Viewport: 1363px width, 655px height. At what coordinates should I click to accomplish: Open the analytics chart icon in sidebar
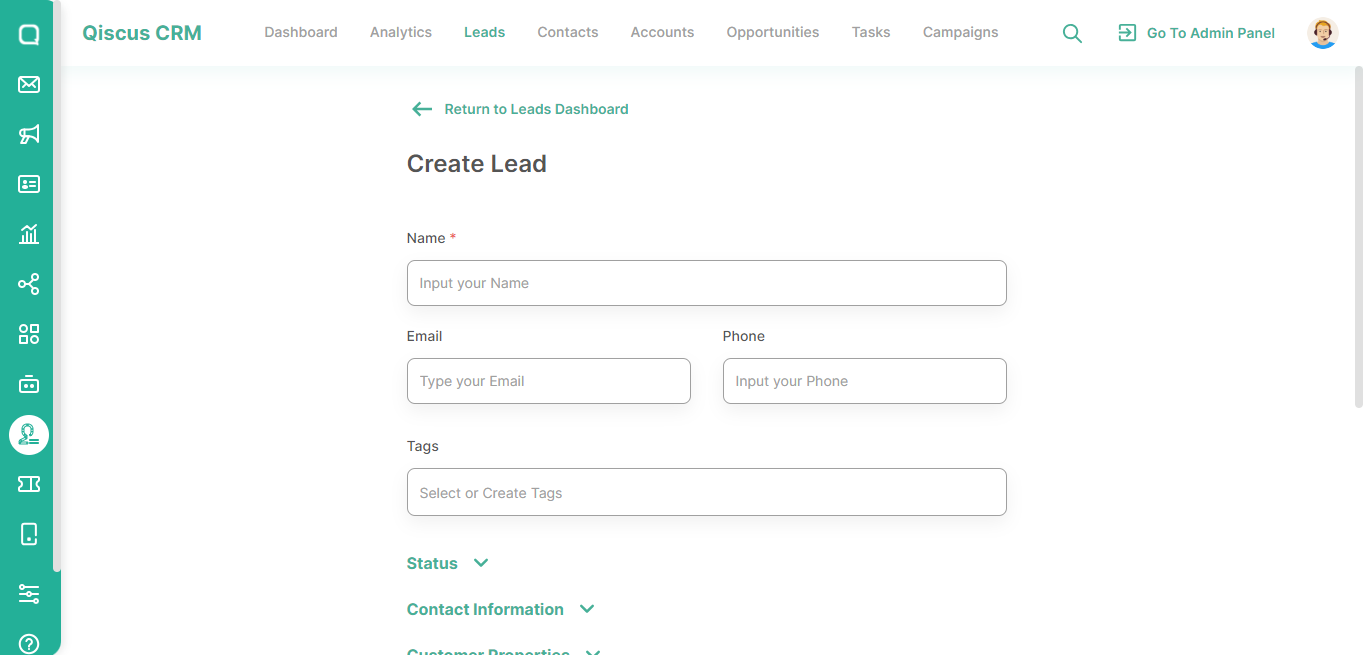pyautogui.click(x=29, y=234)
